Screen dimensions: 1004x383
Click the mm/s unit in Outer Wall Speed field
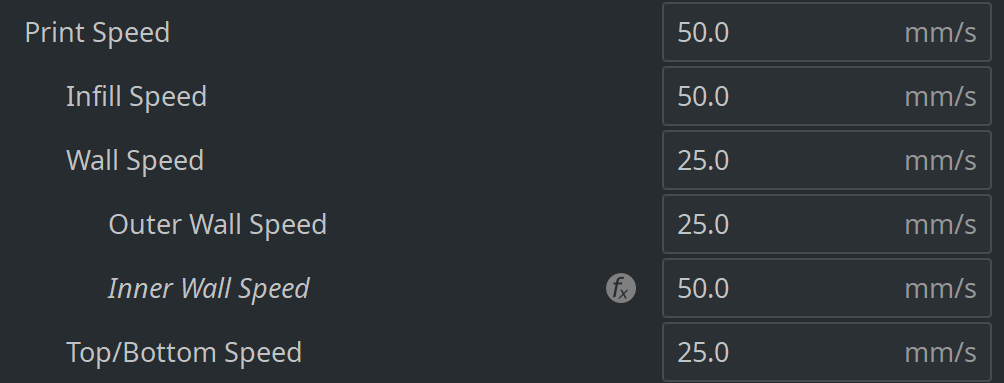pos(940,225)
